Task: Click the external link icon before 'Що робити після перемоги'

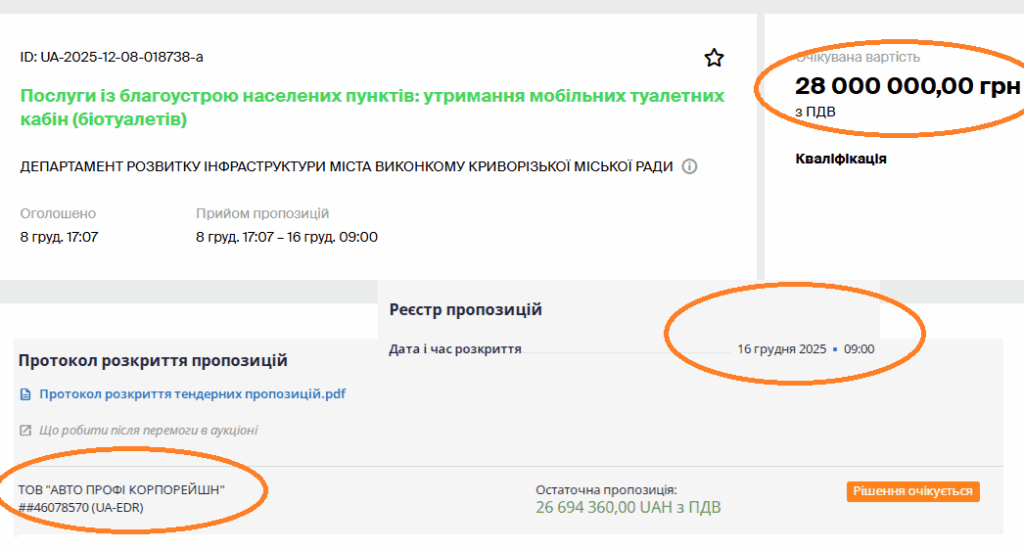Action: tap(26, 431)
